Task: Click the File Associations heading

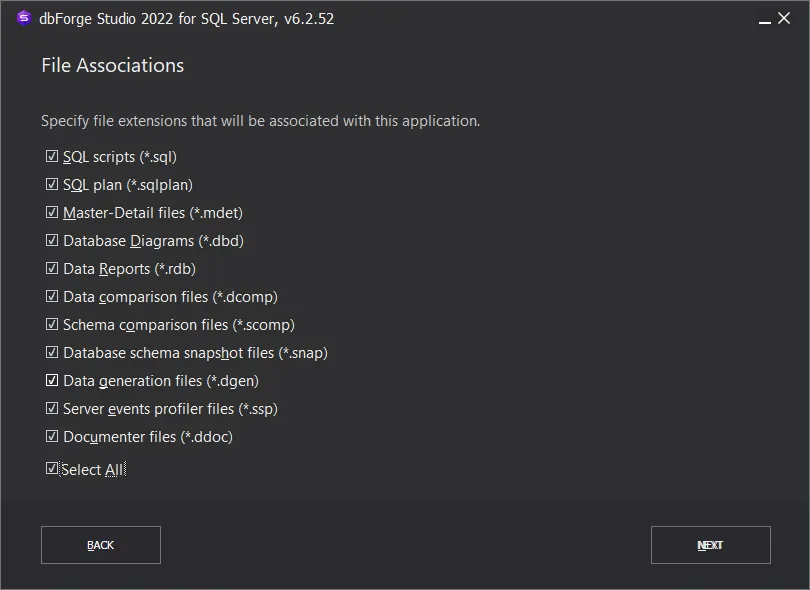Action: pyautogui.click(x=112, y=66)
